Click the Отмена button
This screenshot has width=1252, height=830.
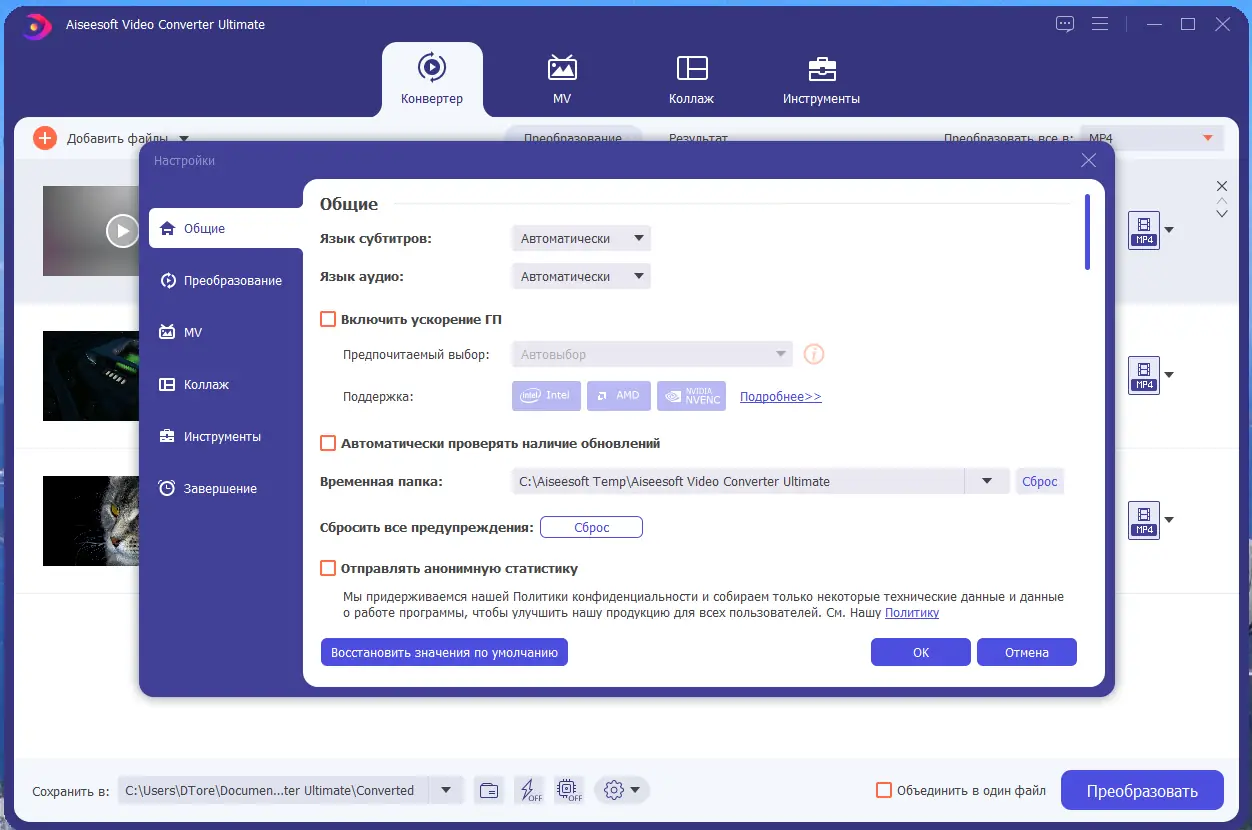click(1027, 652)
